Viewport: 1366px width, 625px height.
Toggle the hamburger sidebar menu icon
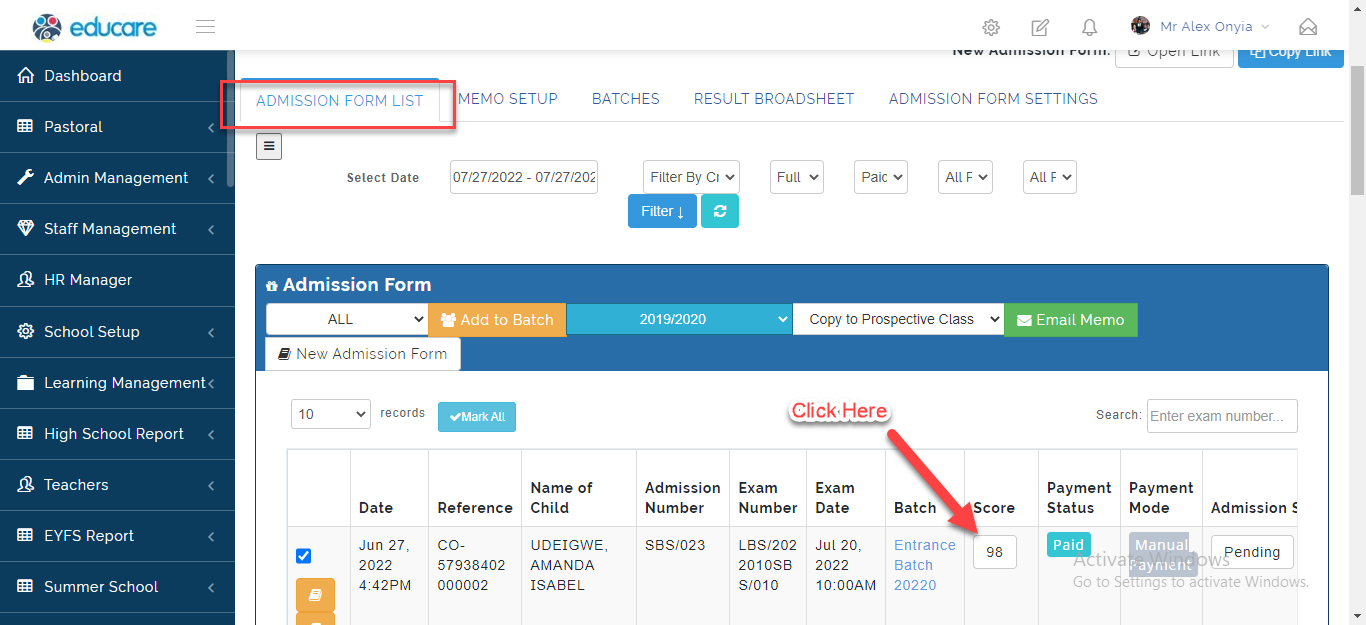(x=206, y=27)
